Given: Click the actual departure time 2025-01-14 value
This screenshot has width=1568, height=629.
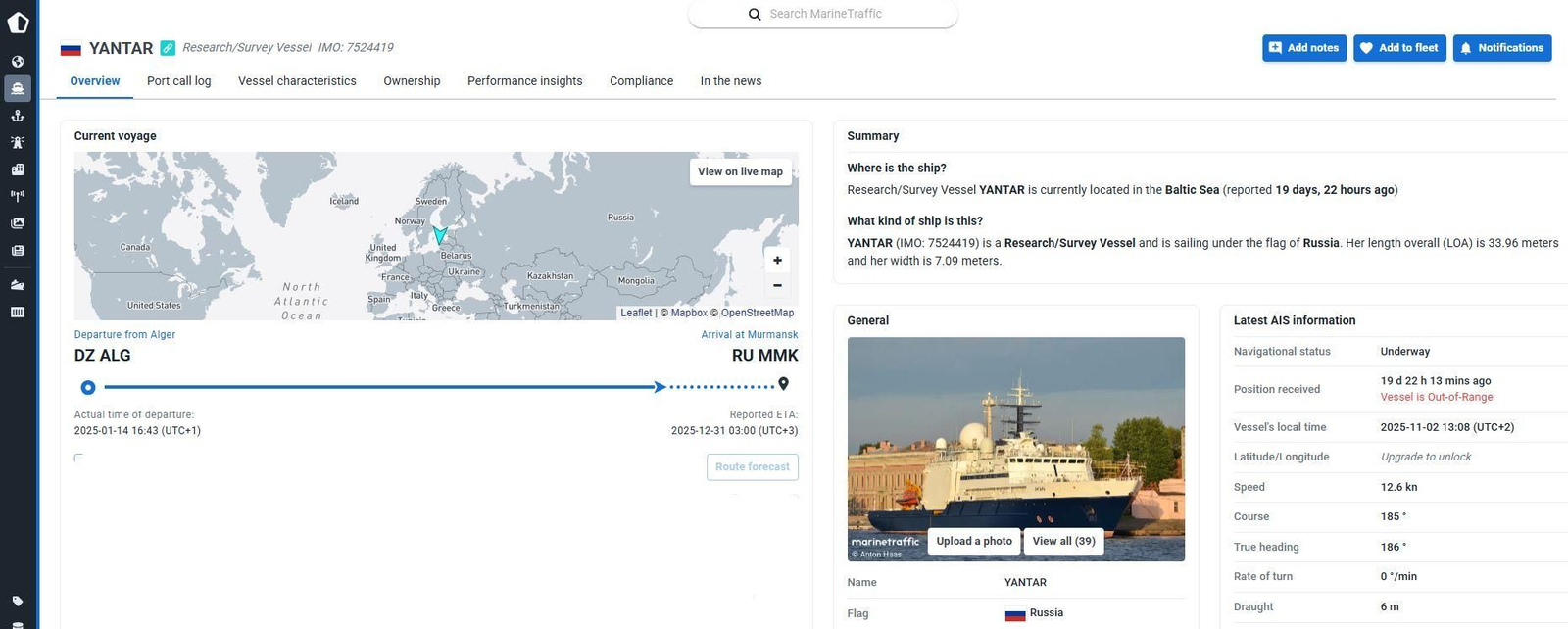Looking at the screenshot, I should coord(137,430).
